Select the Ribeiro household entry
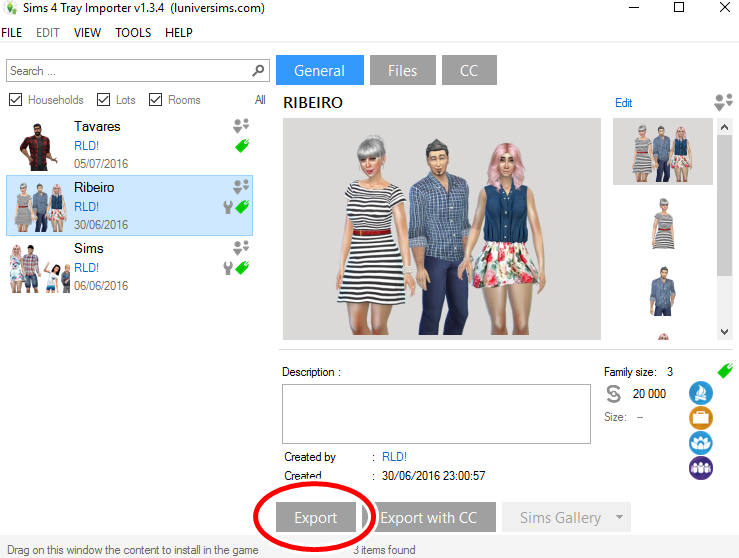 129,205
